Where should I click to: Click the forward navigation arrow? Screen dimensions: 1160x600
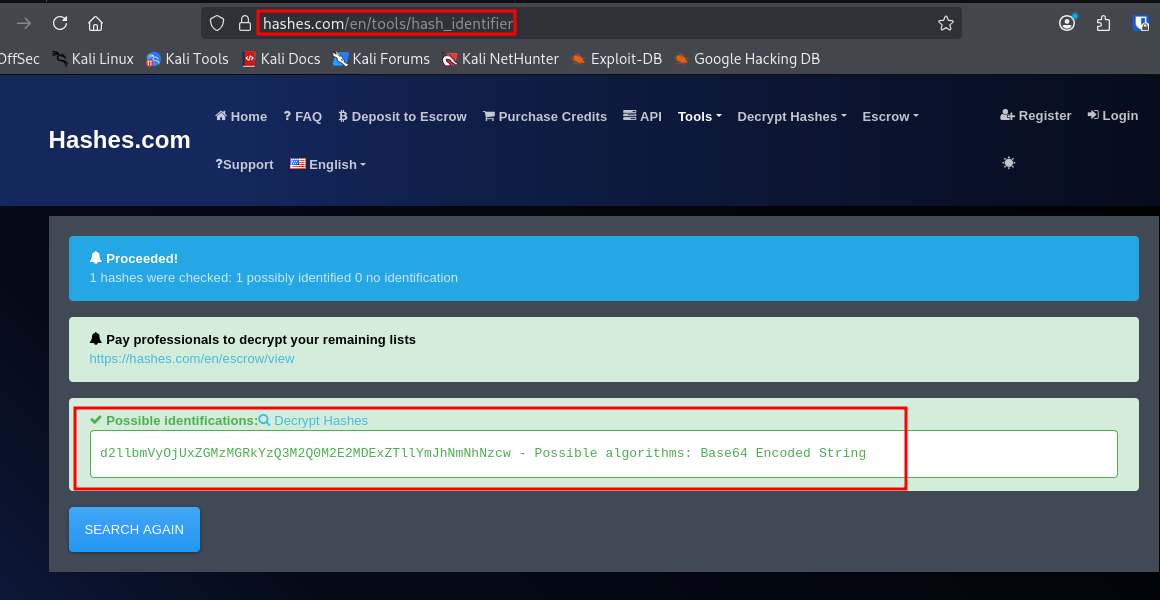(x=24, y=23)
